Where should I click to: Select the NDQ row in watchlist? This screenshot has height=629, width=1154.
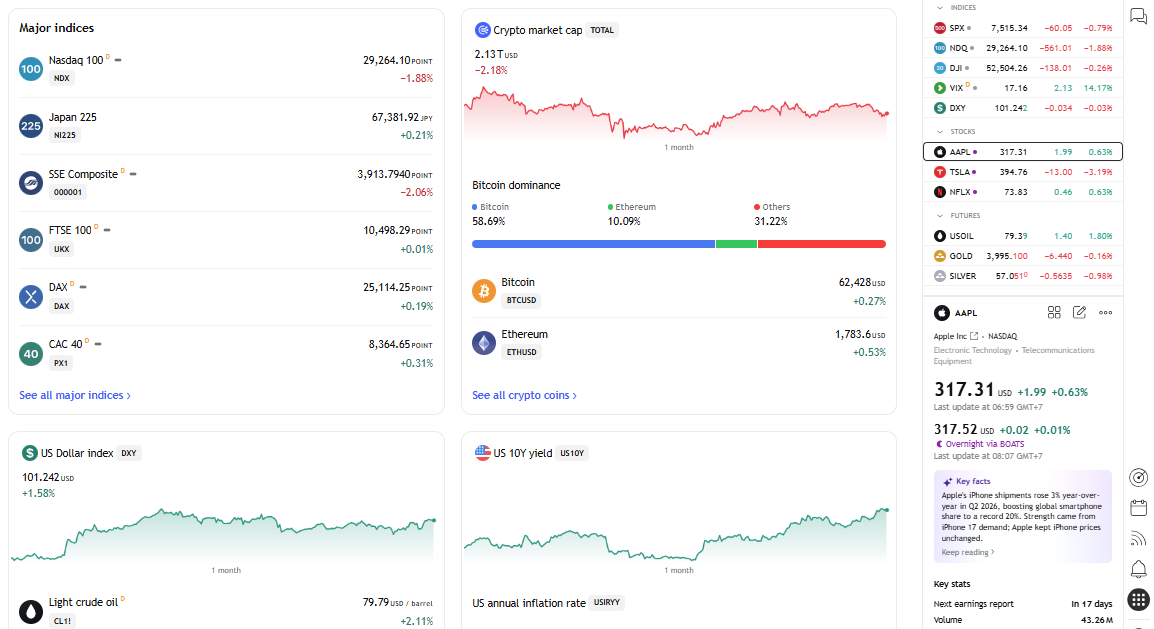(x=1023, y=48)
